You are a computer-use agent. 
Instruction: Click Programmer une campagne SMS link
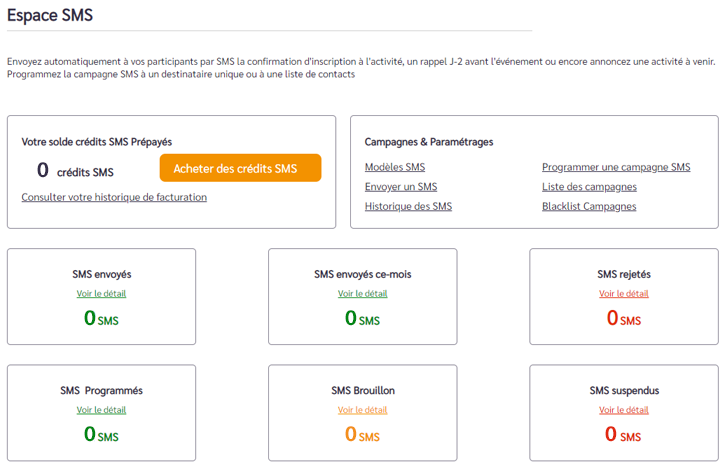[x=616, y=167]
